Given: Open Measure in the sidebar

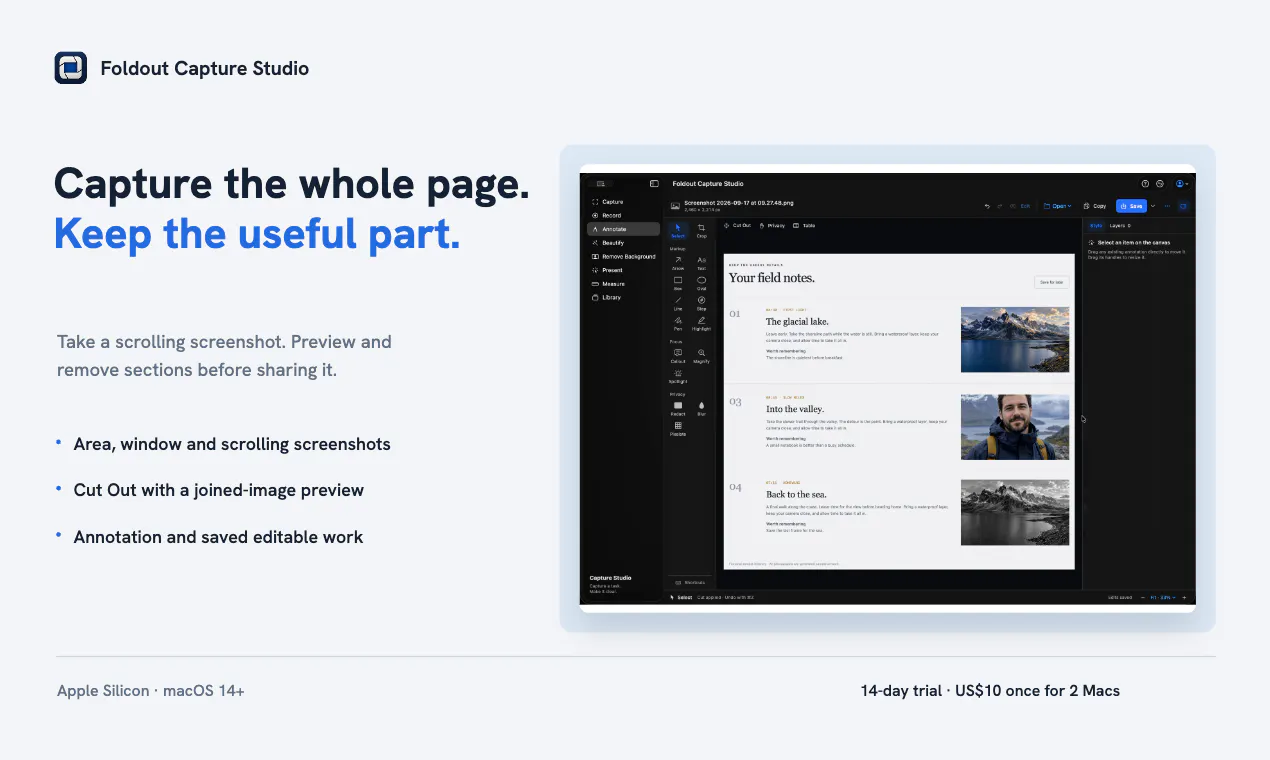Looking at the screenshot, I should coord(623,284).
